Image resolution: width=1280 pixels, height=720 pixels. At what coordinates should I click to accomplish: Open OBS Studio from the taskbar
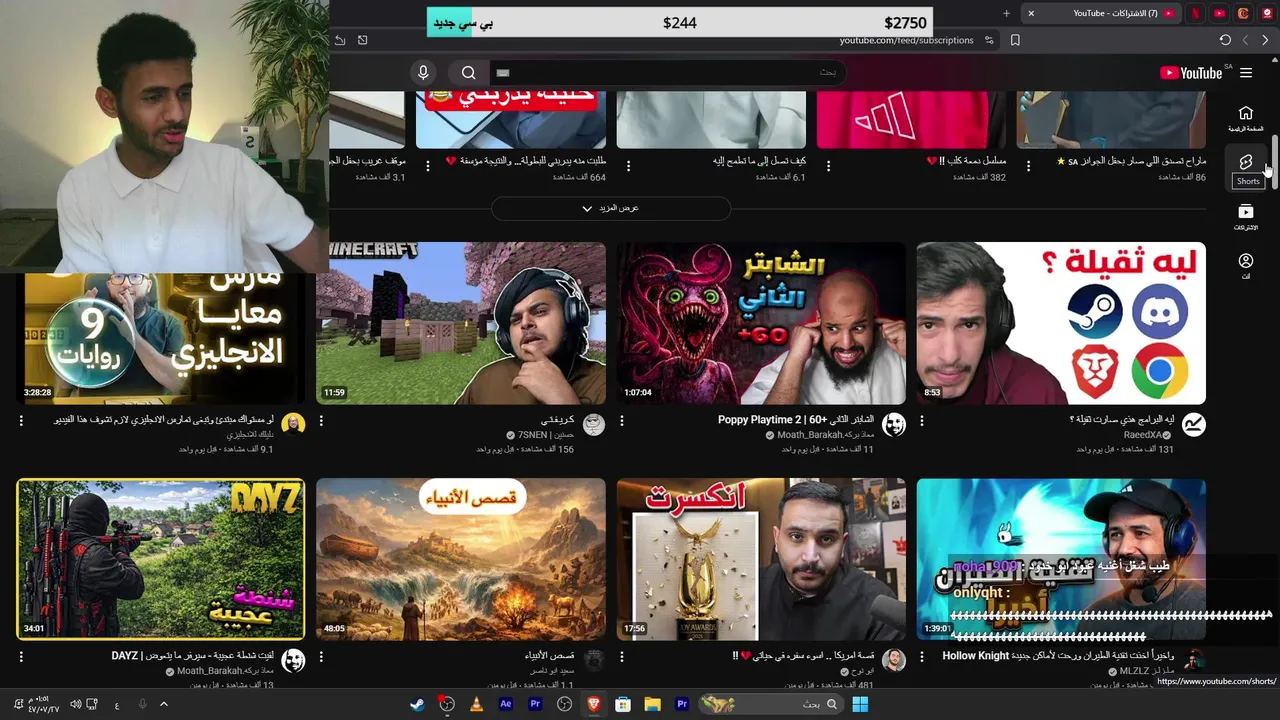[564, 704]
